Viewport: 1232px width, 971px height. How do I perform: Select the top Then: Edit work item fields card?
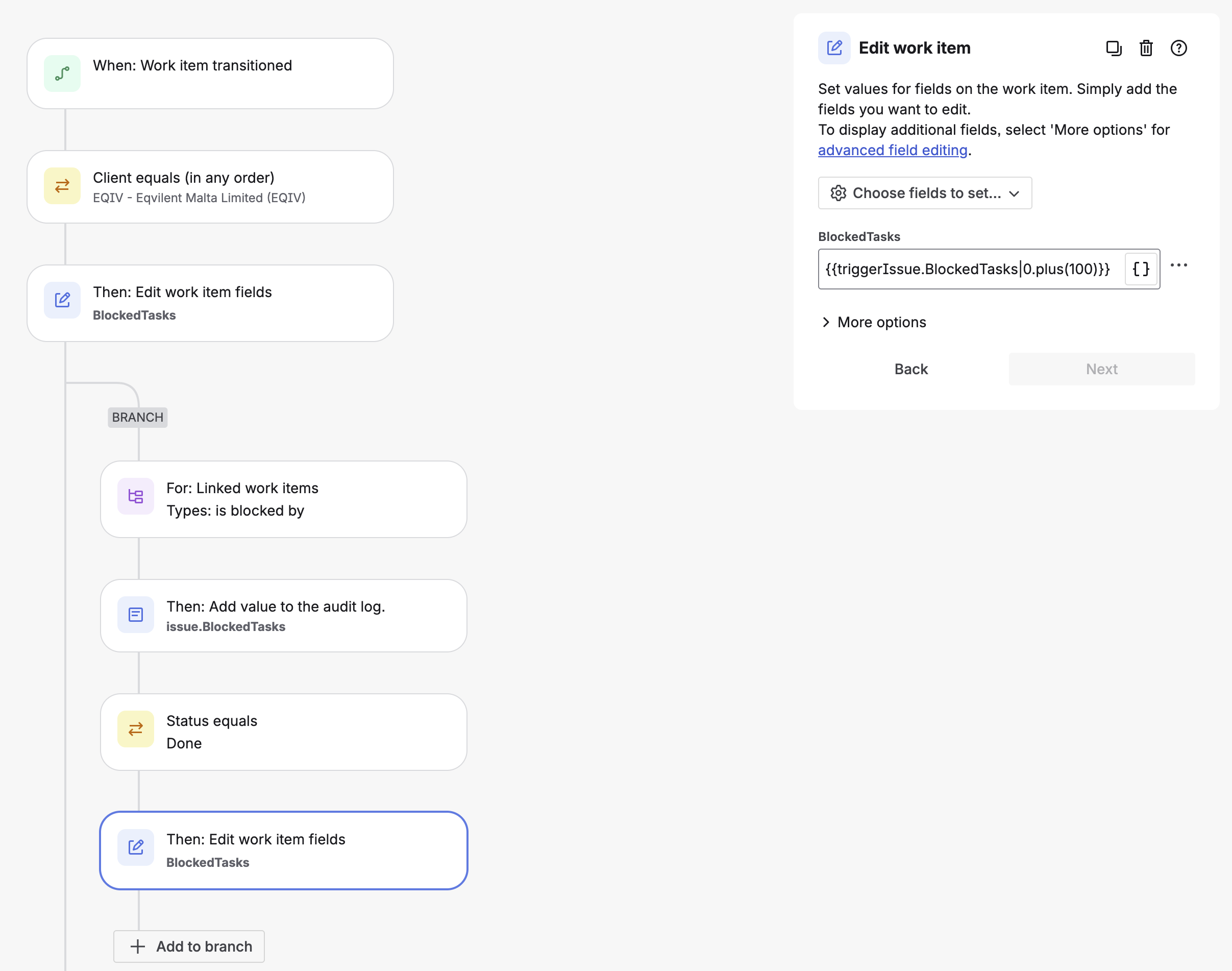pos(210,303)
